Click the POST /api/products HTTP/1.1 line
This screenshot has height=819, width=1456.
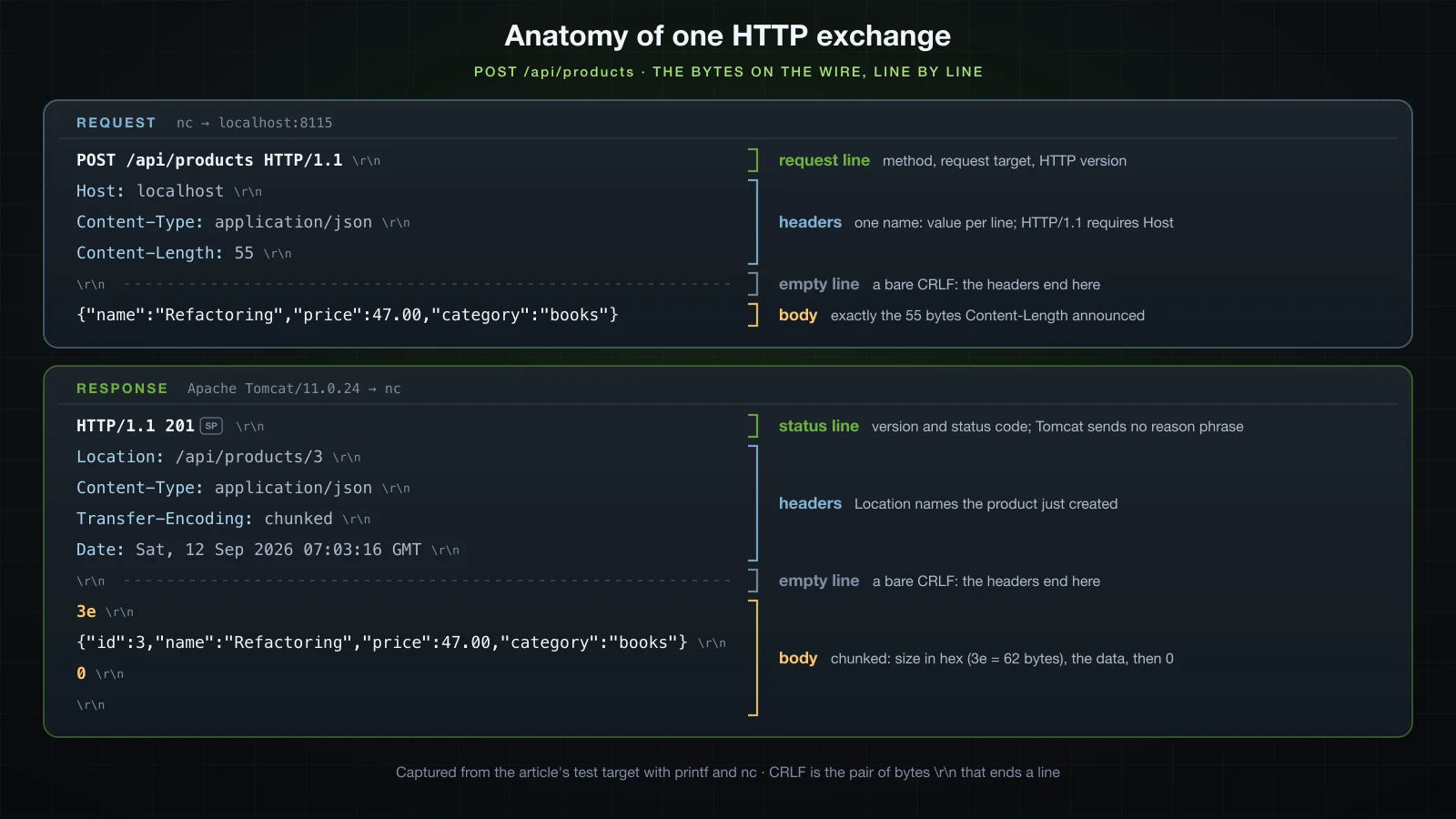coord(209,160)
